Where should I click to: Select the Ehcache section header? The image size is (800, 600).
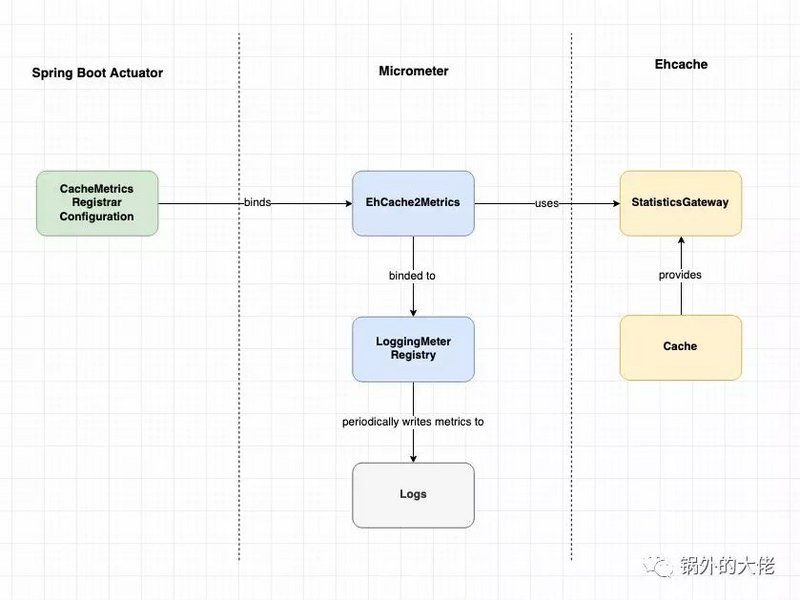pyautogui.click(x=681, y=64)
